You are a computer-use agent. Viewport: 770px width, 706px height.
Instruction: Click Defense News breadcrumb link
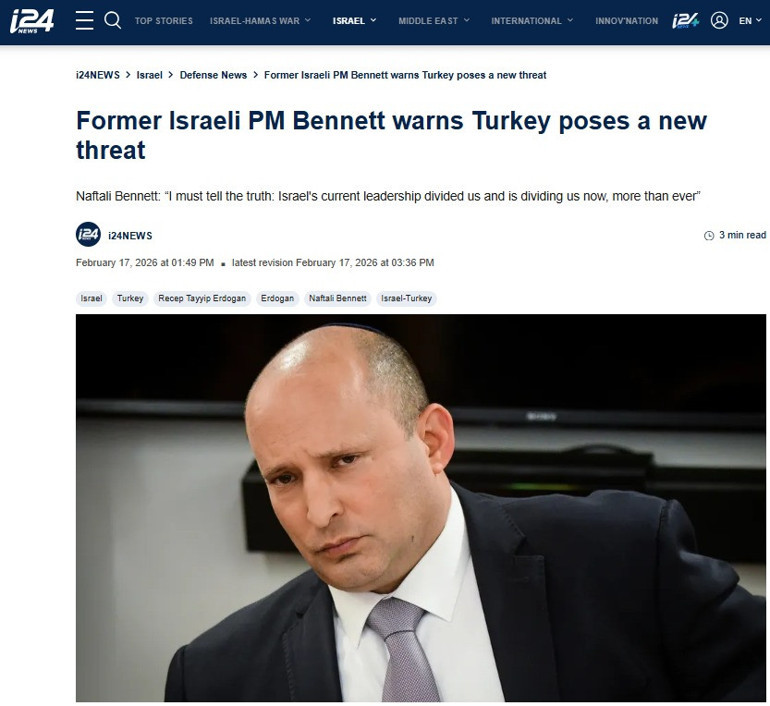tap(213, 75)
